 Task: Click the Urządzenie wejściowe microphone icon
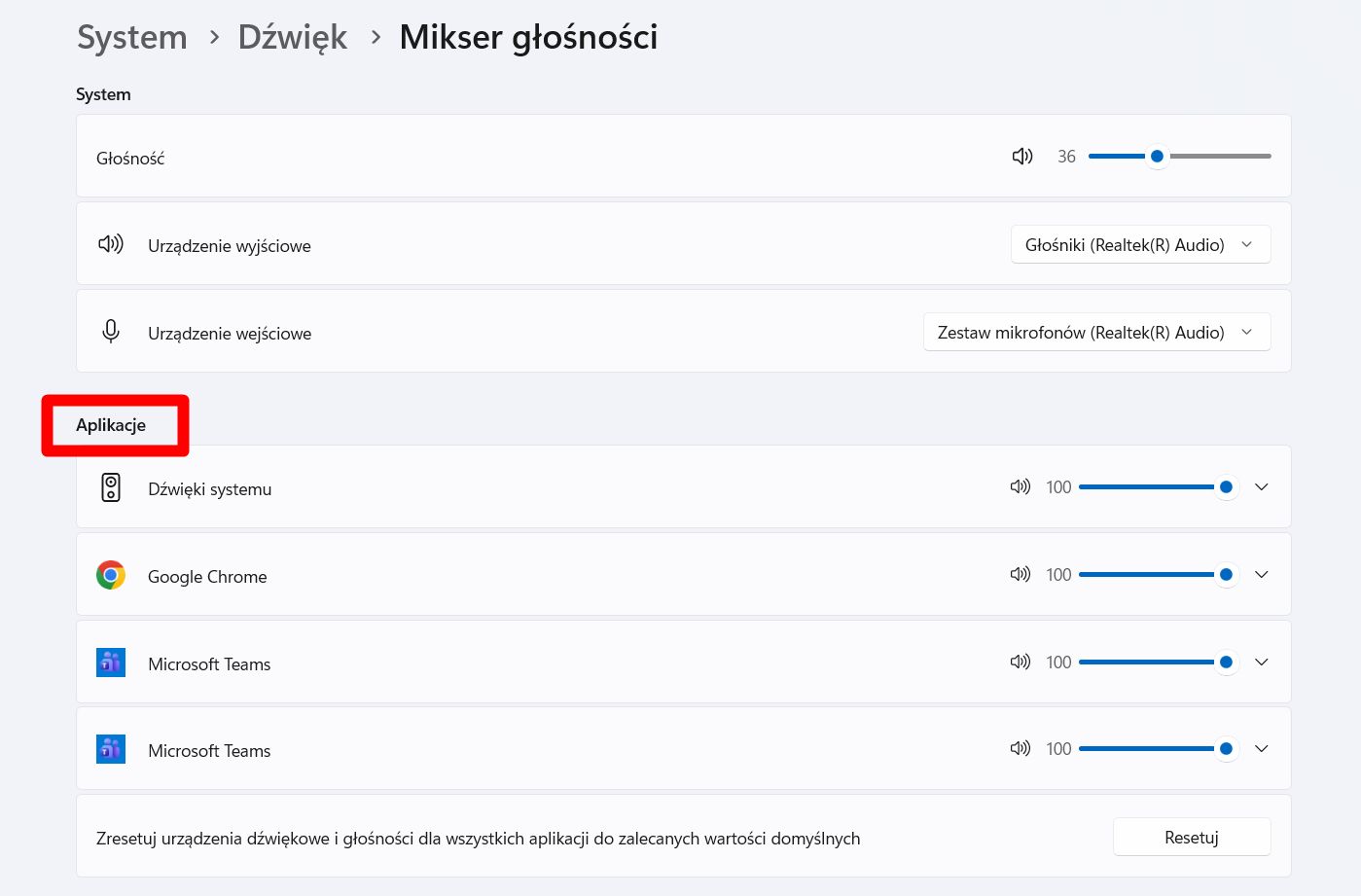click(111, 332)
